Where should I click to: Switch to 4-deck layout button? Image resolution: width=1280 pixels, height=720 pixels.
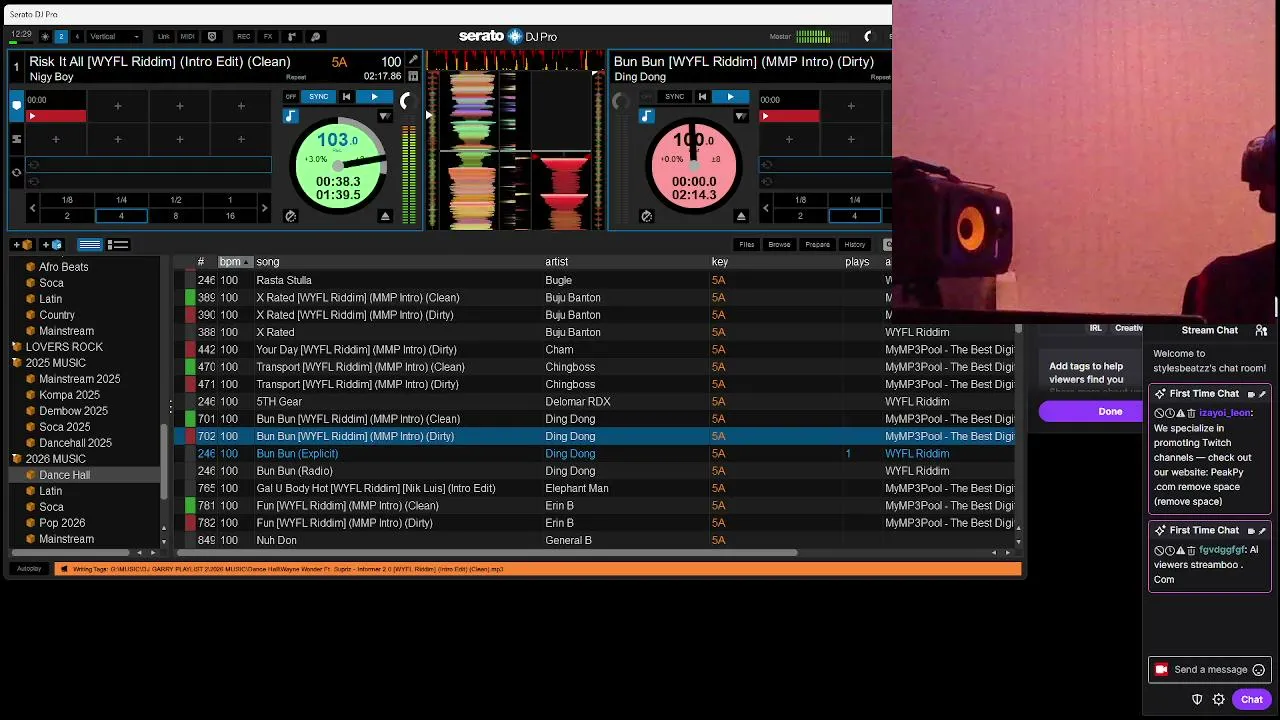click(77, 37)
